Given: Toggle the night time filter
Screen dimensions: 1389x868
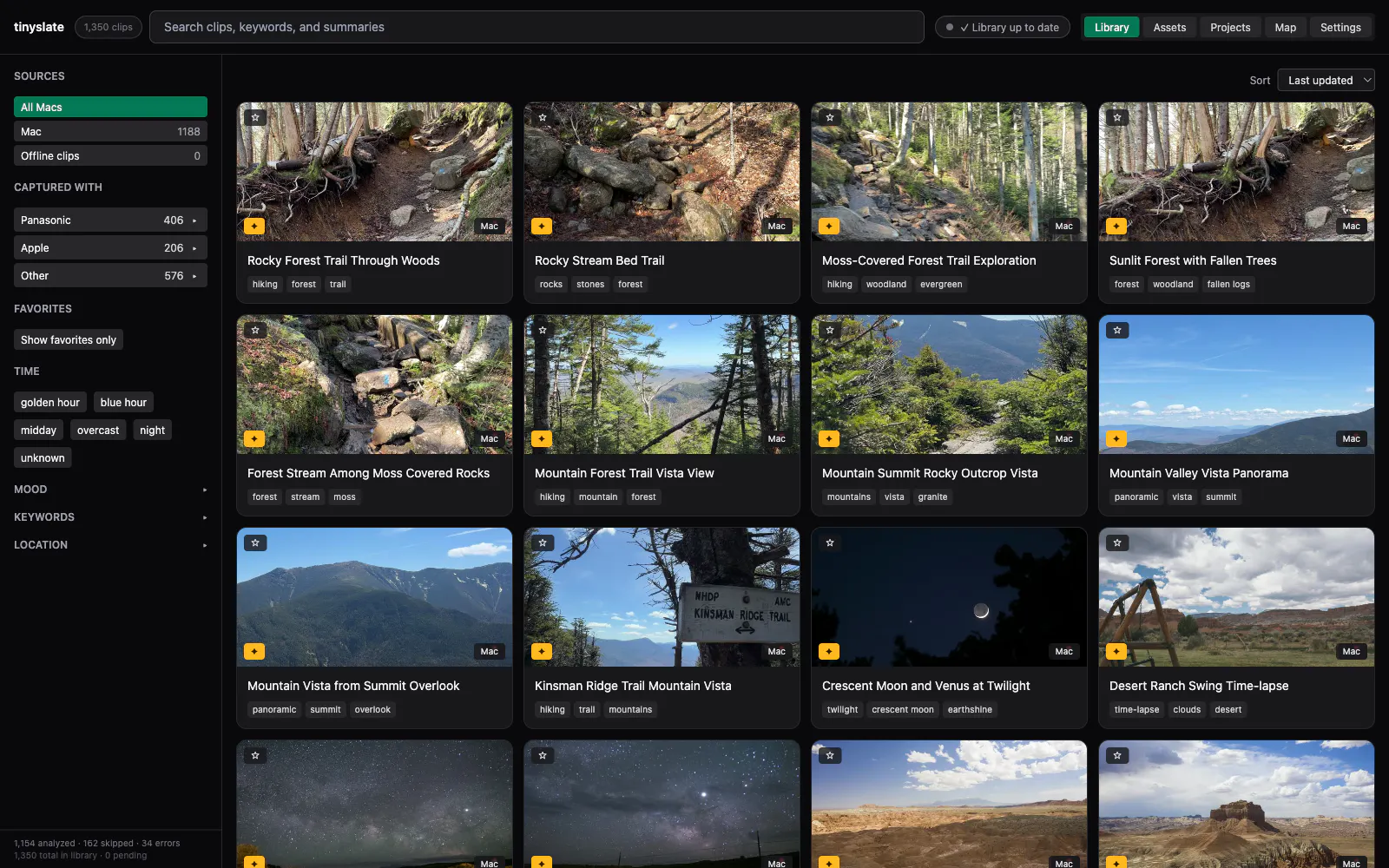Looking at the screenshot, I should point(152,430).
